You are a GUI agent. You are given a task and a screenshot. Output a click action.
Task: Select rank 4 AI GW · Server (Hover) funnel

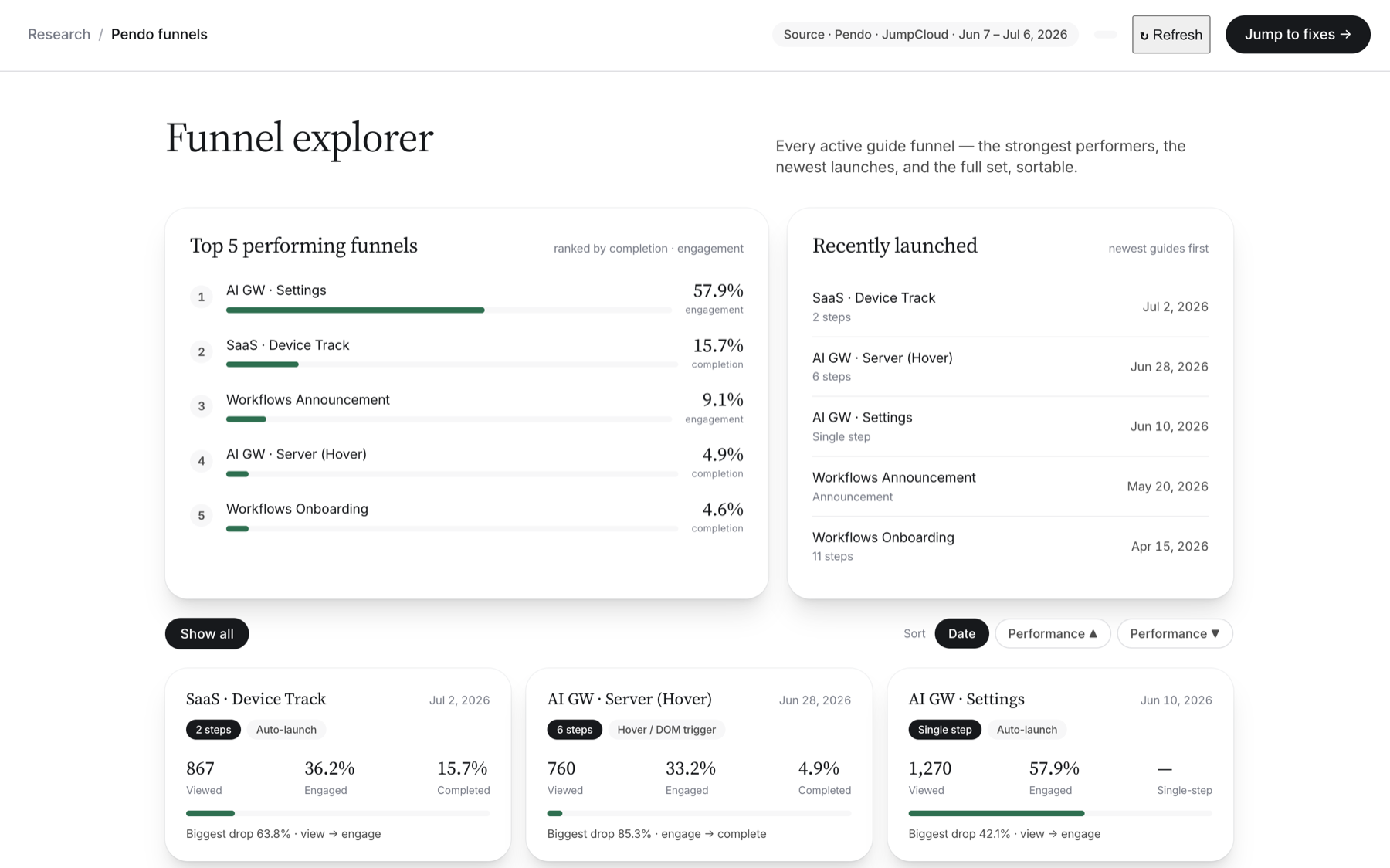click(x=466, y=462)
